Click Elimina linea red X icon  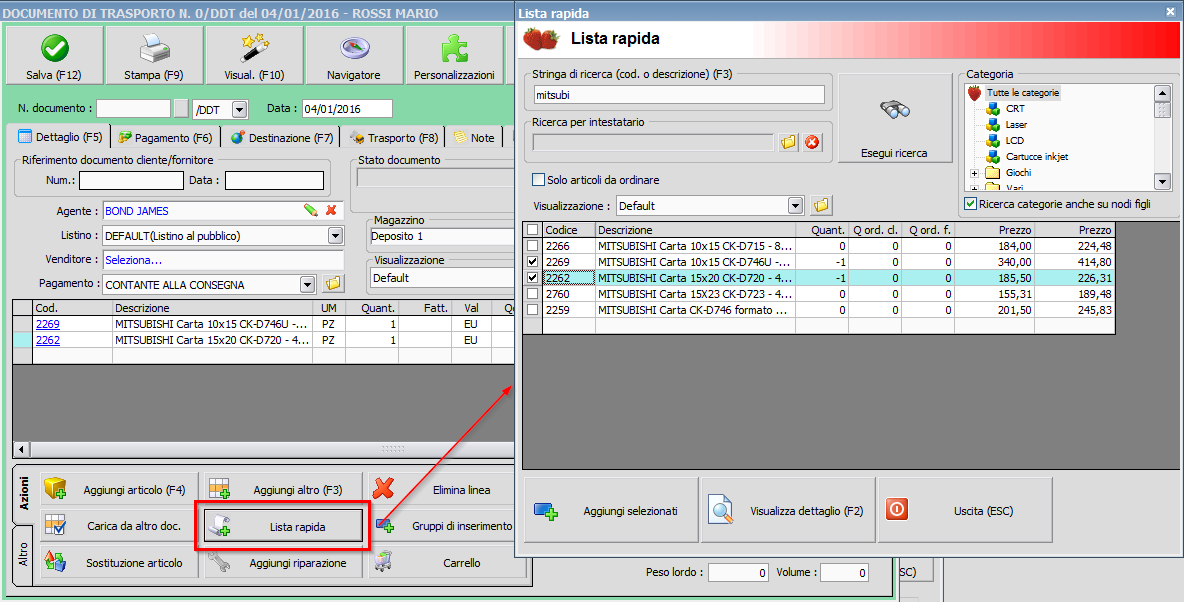[384, 489]
